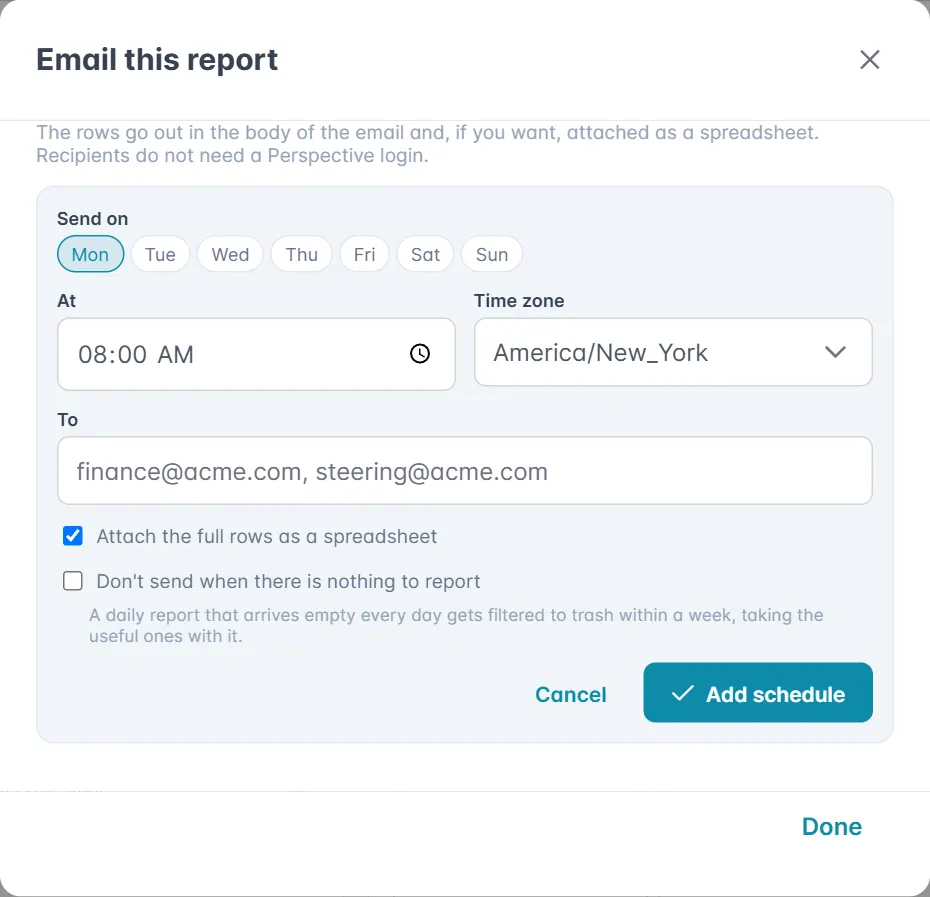
Task: Close the Email this report dialog
Action: pyautogui.click(x=870, y=59)
